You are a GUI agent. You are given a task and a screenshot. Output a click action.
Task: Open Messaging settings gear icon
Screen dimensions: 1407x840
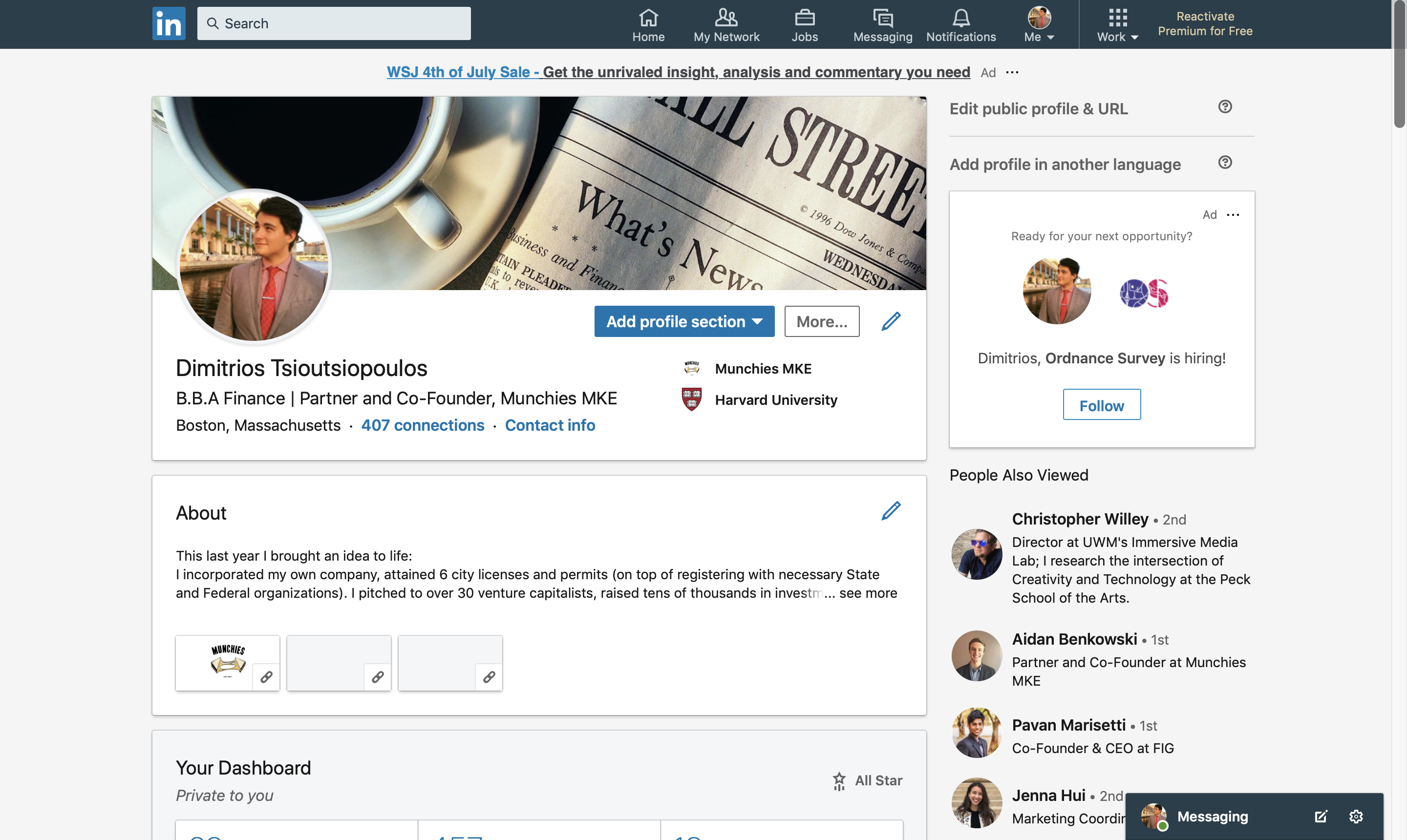[x=1356, y=816]
